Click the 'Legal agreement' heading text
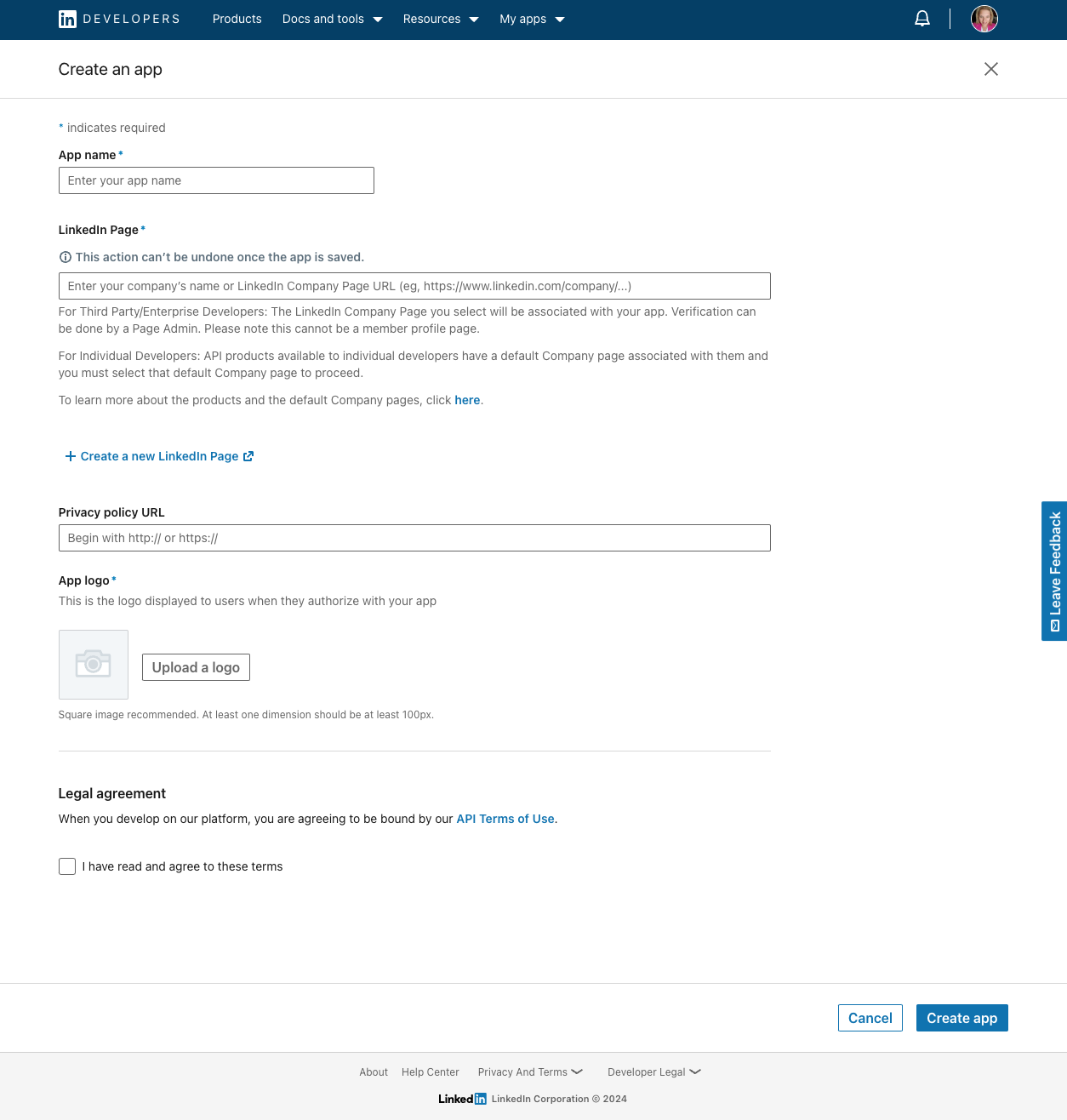 [x=112, y=793]
